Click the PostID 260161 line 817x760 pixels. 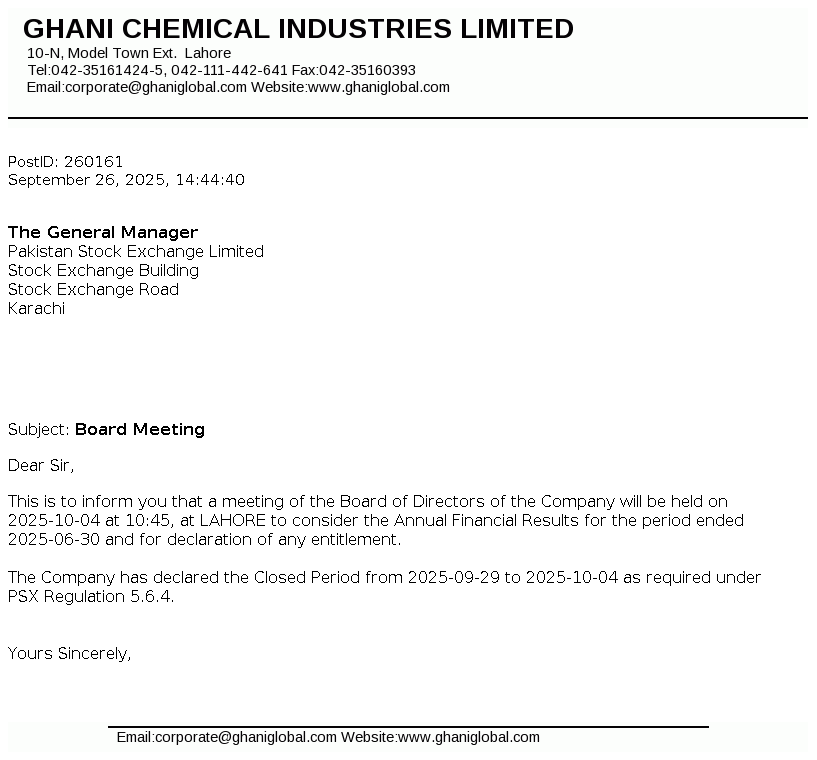tap(66, 161)
